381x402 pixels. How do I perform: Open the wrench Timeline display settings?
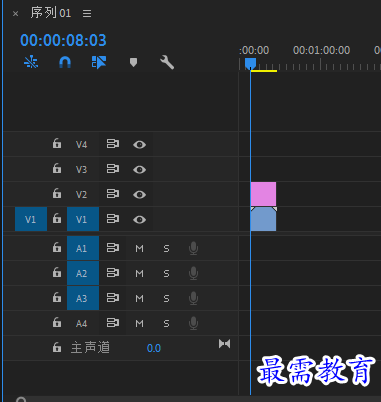click(167, 62)
